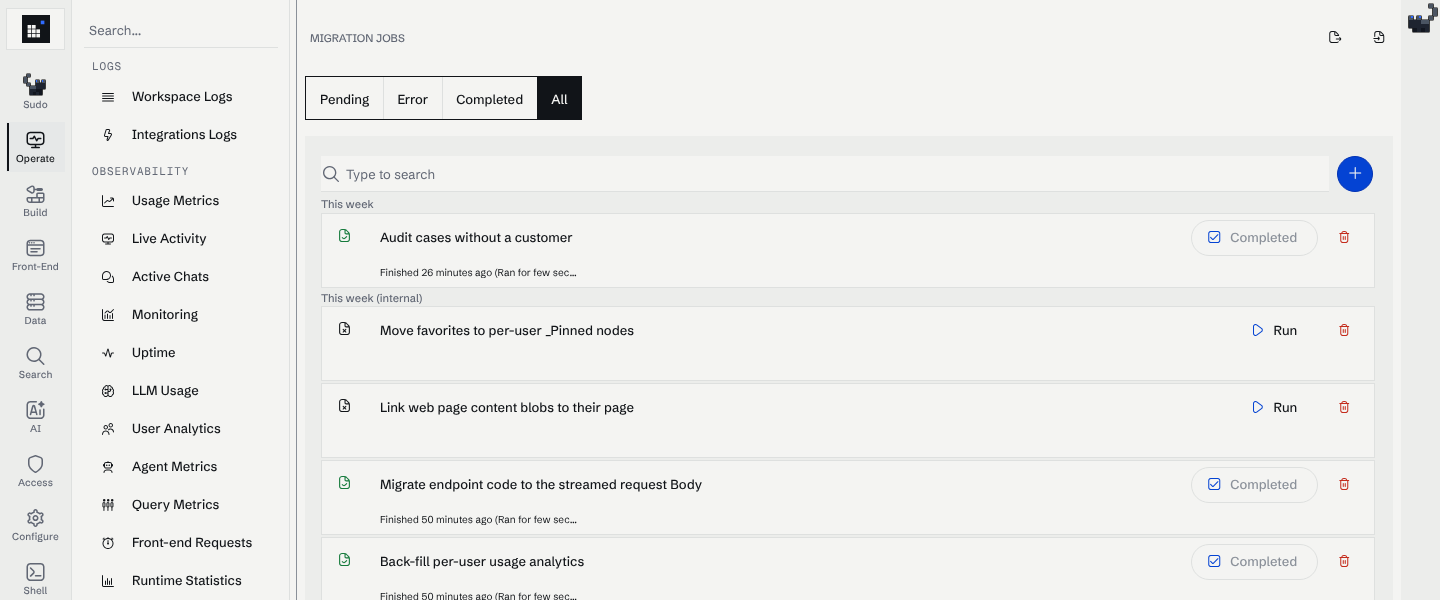The height and width of the screenshot is (600, 1440).
Task: Click the avatar icon at top right
Action: pyautogui.click(x=1420, y=18)
